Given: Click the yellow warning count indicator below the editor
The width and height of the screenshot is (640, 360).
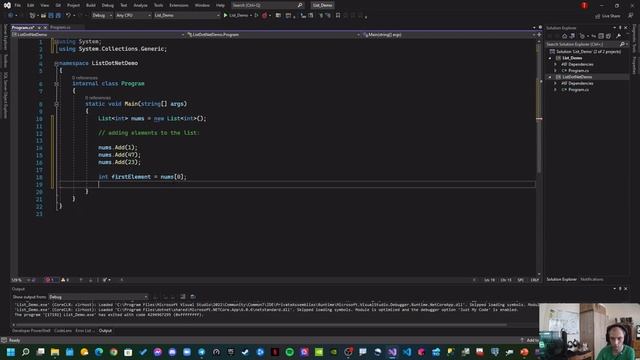Looking at the screenshot, I should (x=64, y=280).
